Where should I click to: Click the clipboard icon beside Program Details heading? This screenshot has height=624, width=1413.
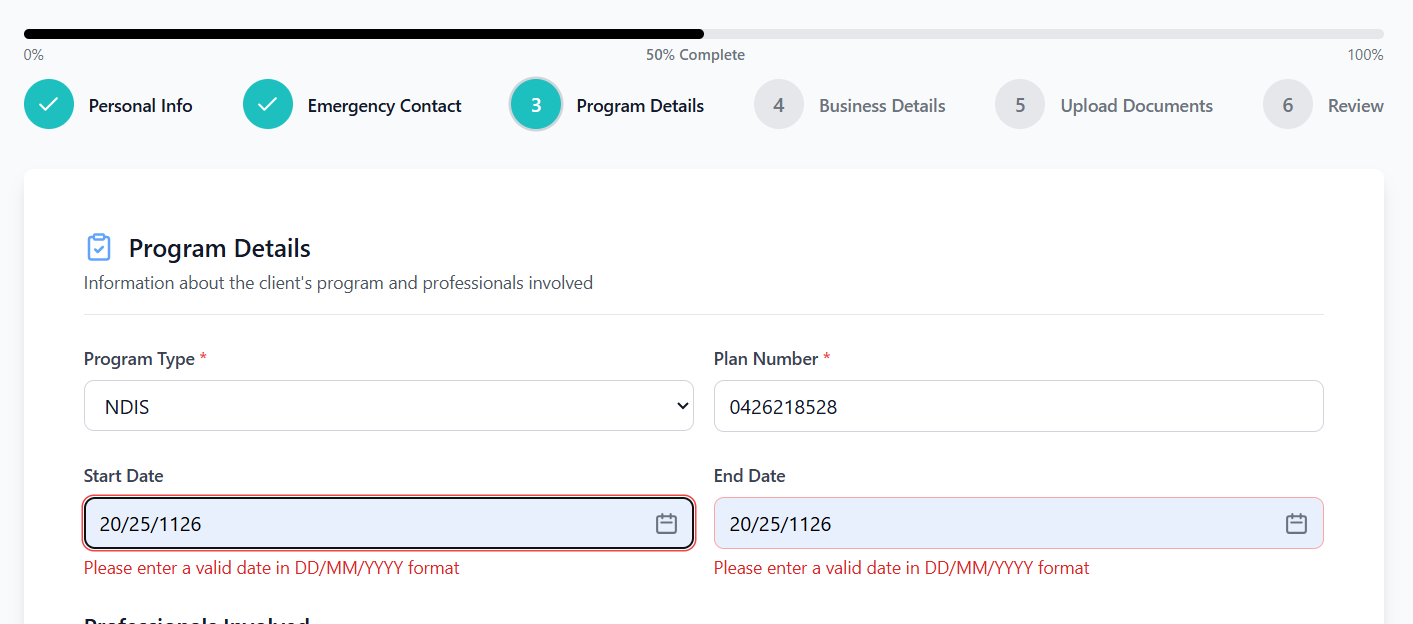point(99,248)
